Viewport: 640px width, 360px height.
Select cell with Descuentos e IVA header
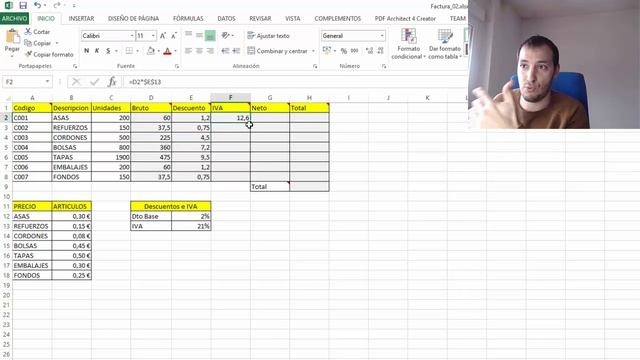pyautogui.click(x=171, y=206)
